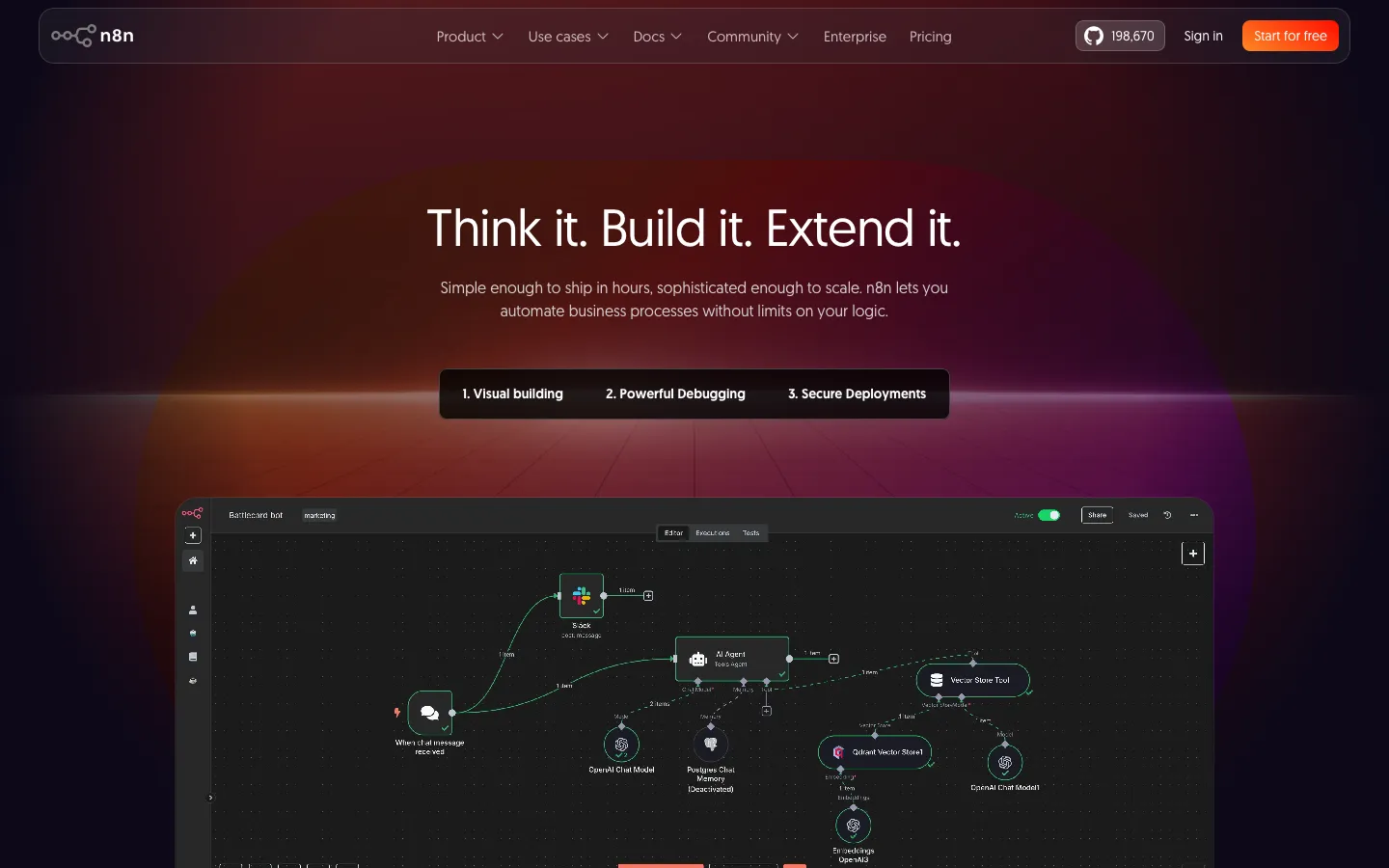
Task: Click the plus button in editor sidebar
Action: (x=193, y=535)
